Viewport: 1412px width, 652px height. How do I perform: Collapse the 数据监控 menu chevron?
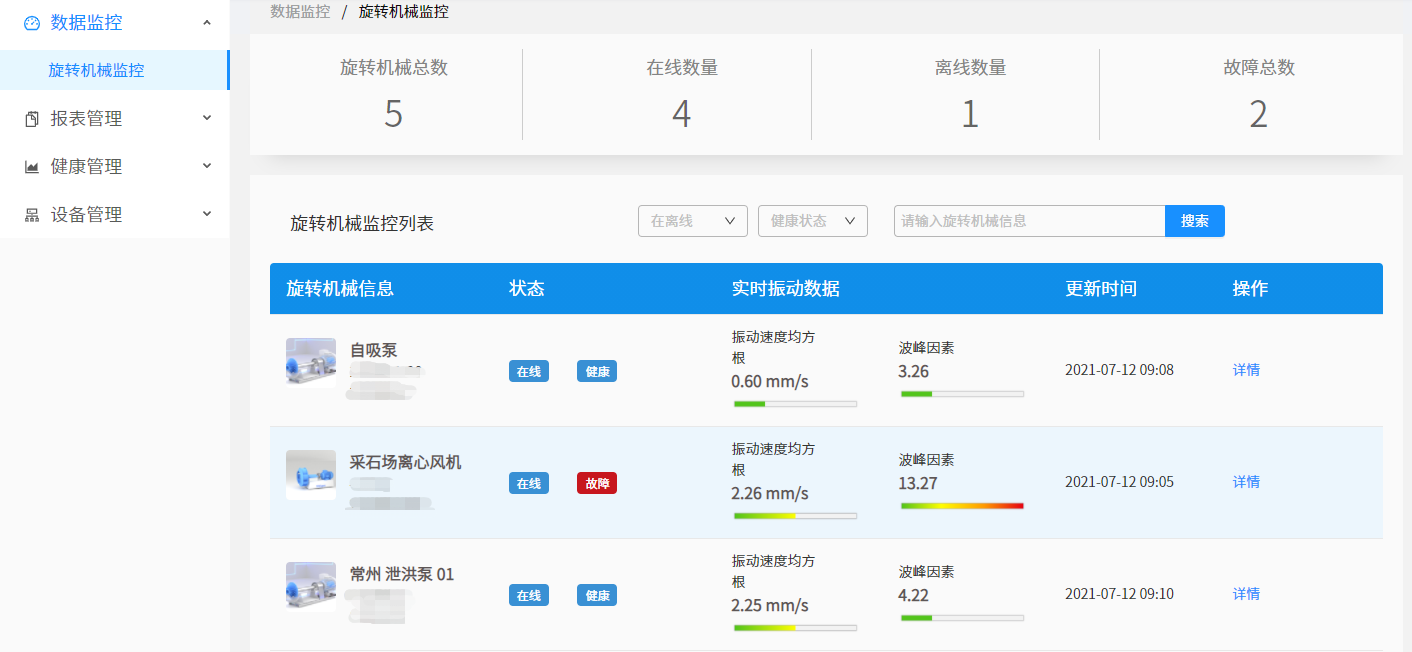pos(207,22)
